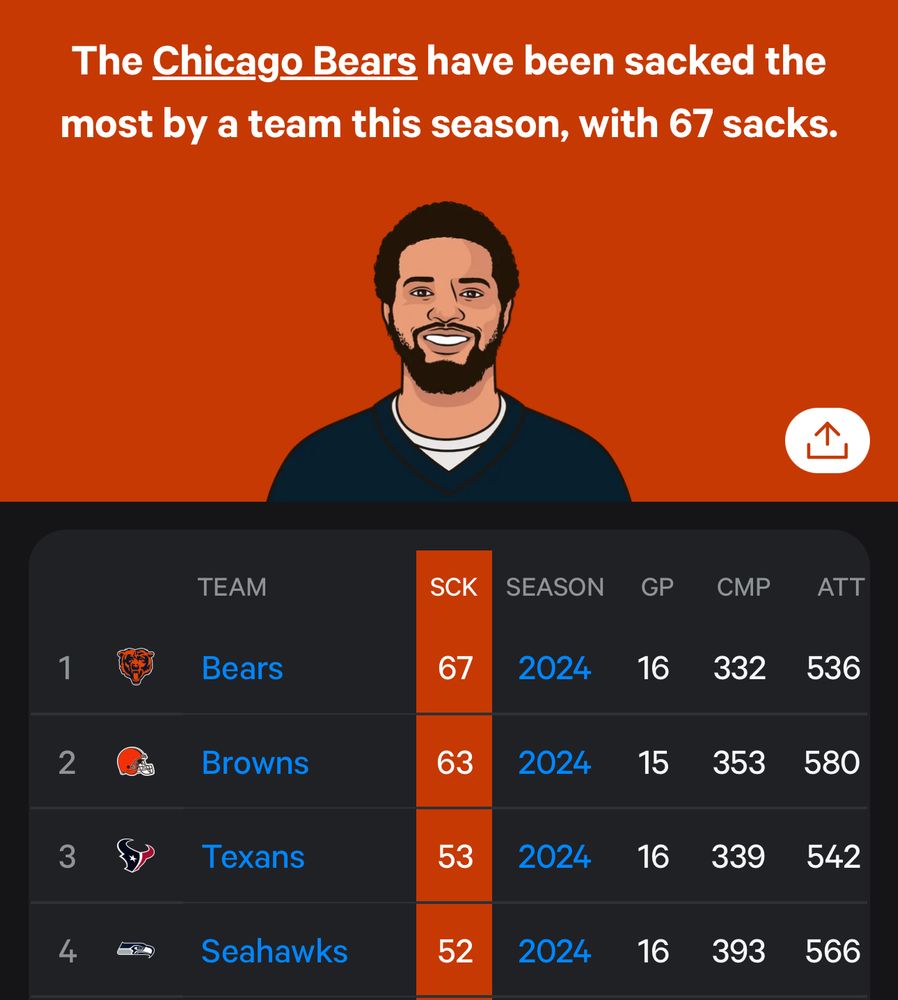Click the player avatar illustration
Image resolution: width=898 pixels, height=1000 pixels.
pyautogui.click(x=448, y=330)
